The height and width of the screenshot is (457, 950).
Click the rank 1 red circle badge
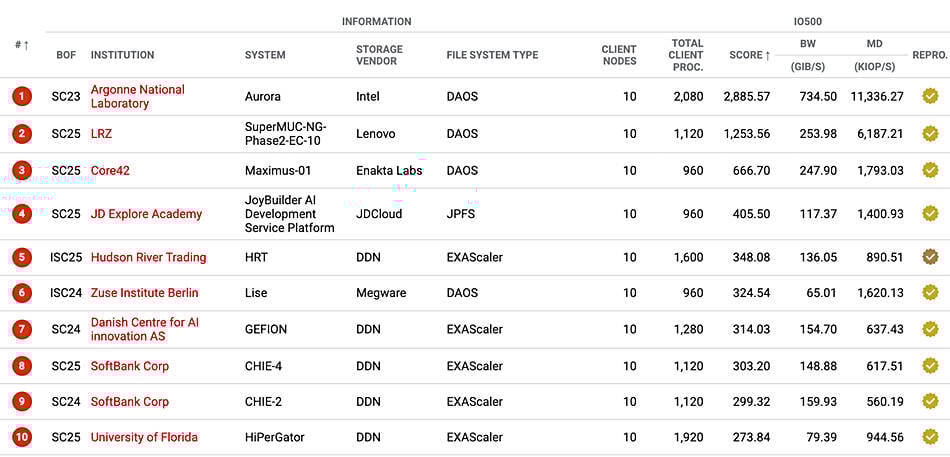point(22,97)
